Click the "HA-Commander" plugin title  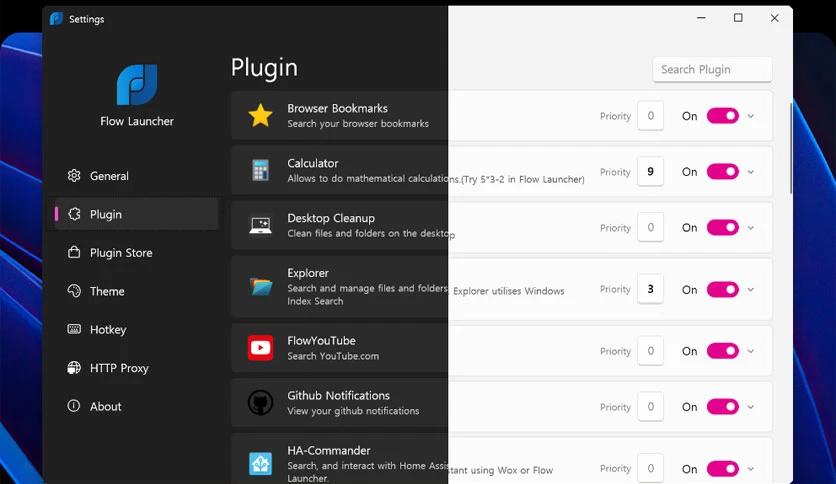click(328, 450)
